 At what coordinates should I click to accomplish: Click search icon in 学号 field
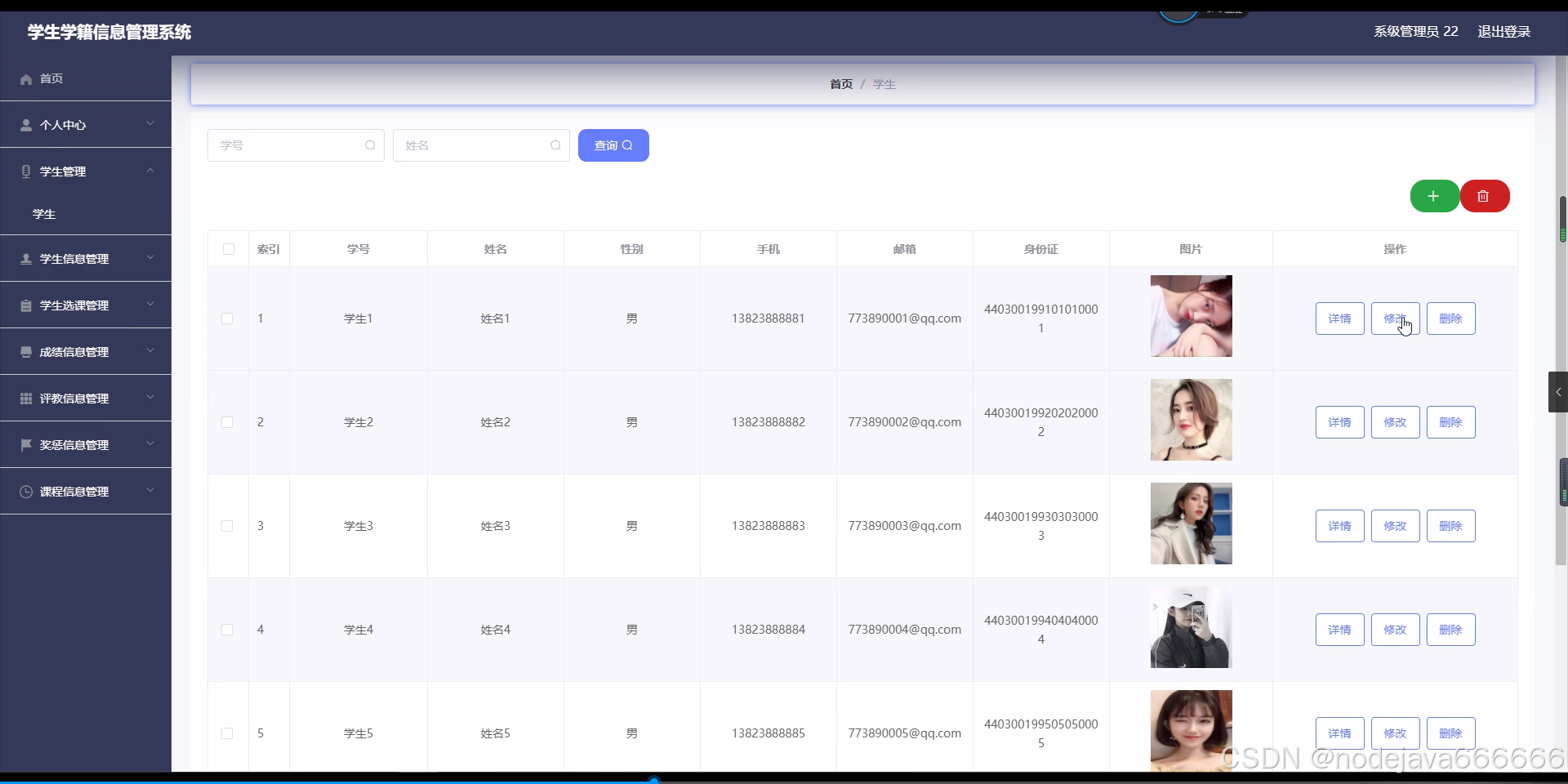click(370, 145)
